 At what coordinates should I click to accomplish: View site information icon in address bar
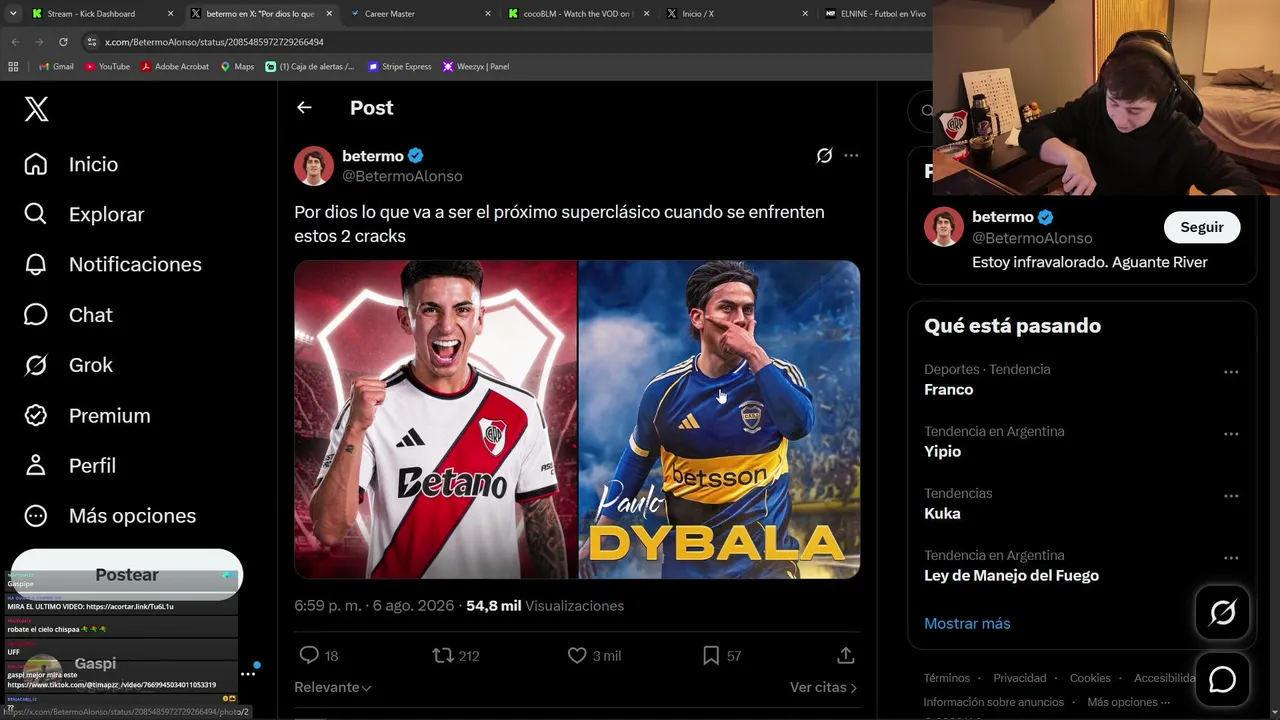92,42
